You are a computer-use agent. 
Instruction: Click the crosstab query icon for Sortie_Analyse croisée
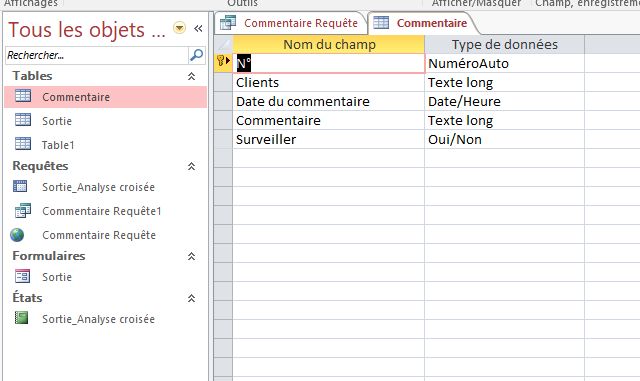point(20,186)
